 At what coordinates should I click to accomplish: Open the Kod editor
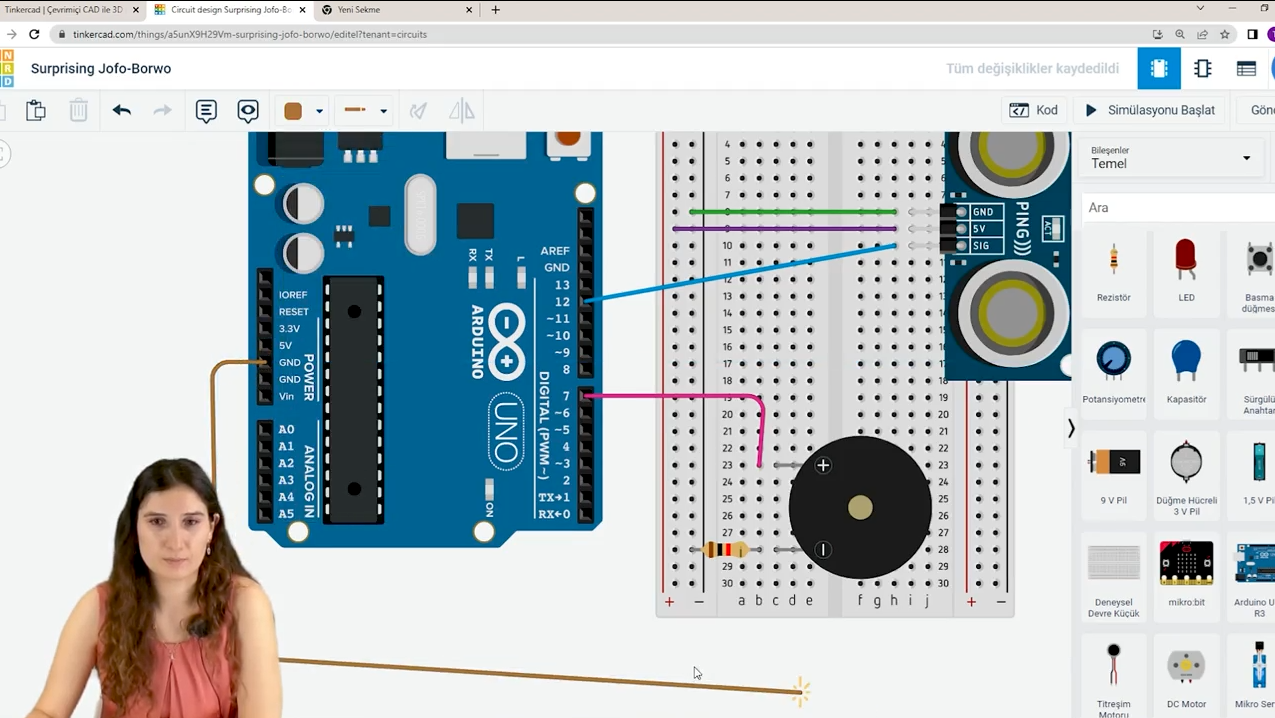1036,110
